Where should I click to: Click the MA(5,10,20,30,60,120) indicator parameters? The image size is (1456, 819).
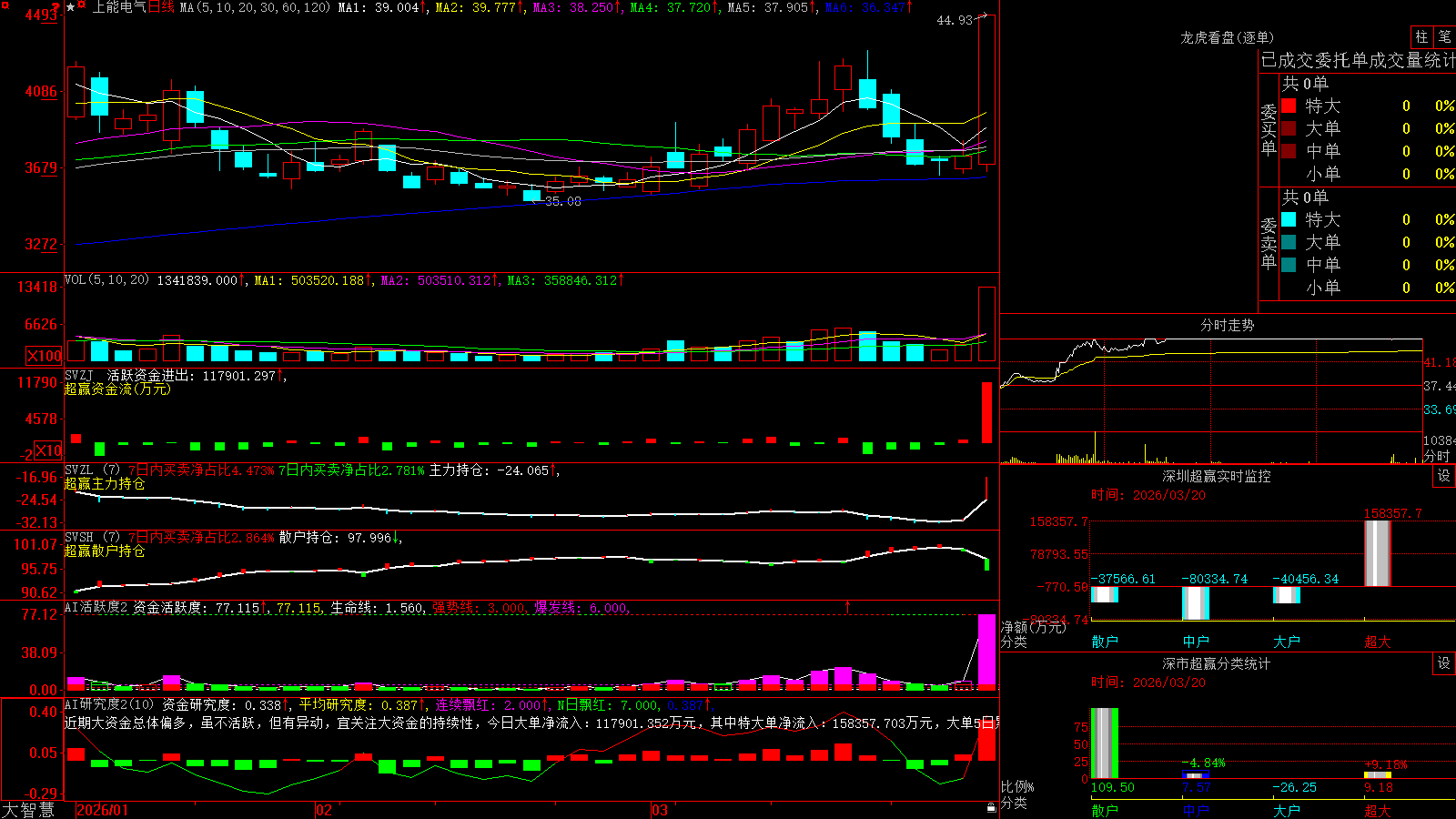(256, 7)
